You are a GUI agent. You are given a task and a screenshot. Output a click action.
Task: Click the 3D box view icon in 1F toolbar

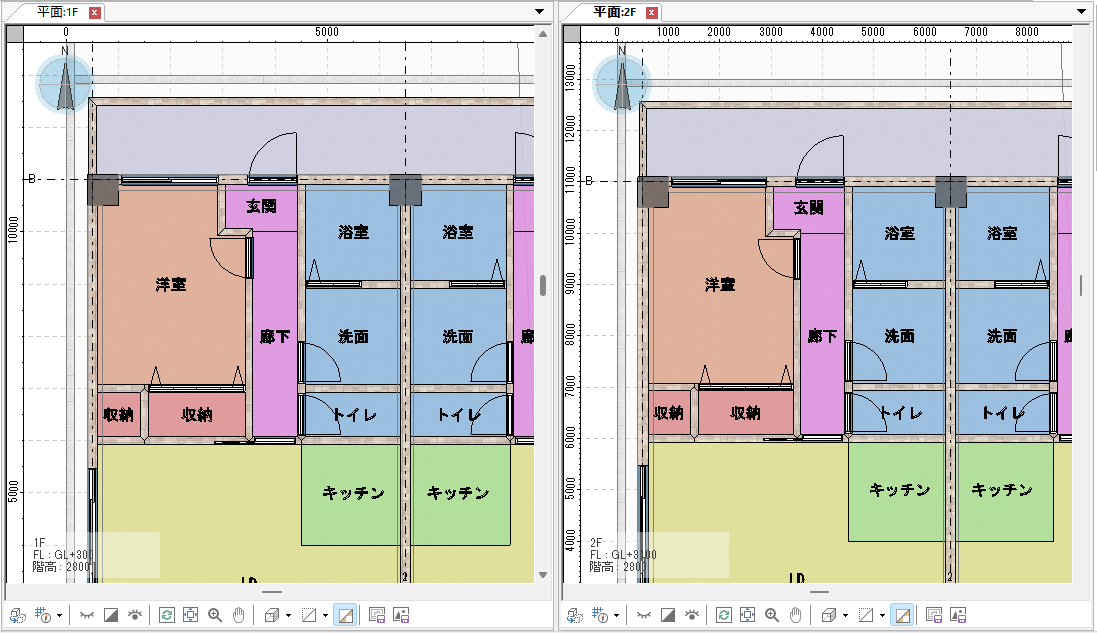(x=271, y=615)
